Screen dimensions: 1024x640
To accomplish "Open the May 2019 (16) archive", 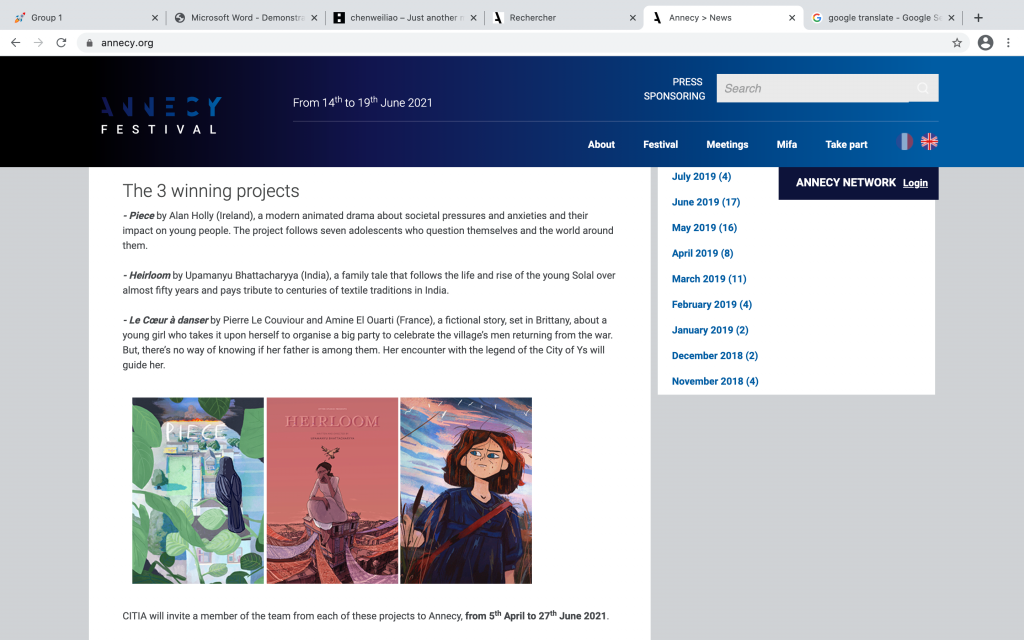I will point(704,227).
